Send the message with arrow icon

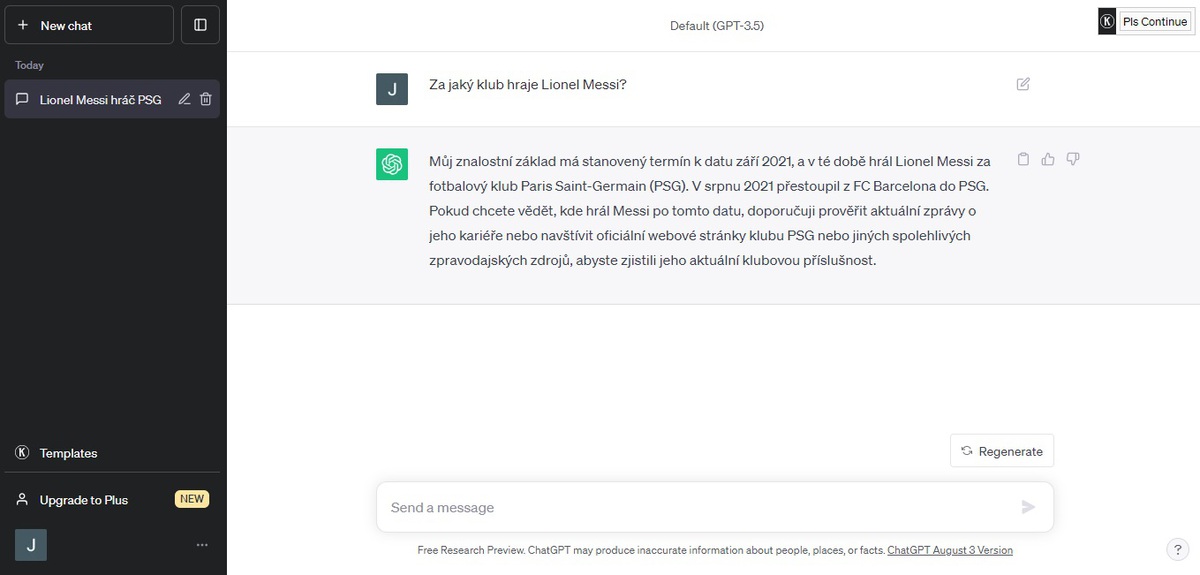(1028, 507)
